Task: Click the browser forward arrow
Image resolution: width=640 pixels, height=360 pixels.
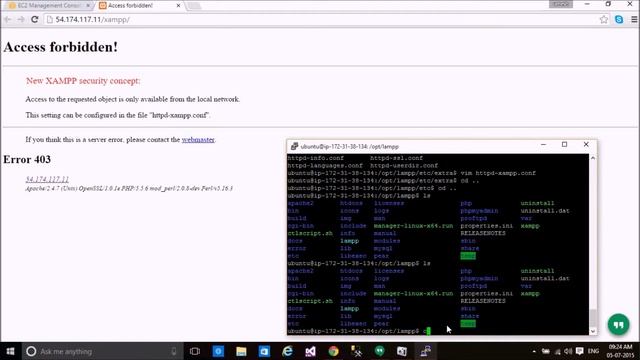Action: click(x=20, y=19)
